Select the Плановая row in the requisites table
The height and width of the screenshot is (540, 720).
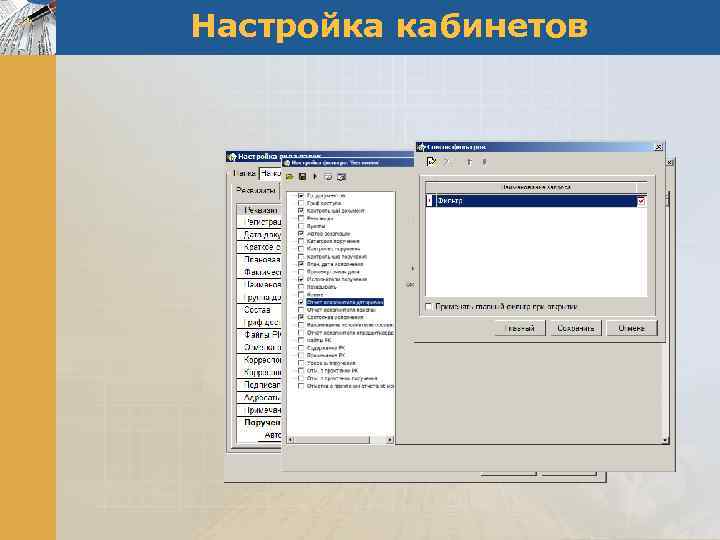(259, 259)
